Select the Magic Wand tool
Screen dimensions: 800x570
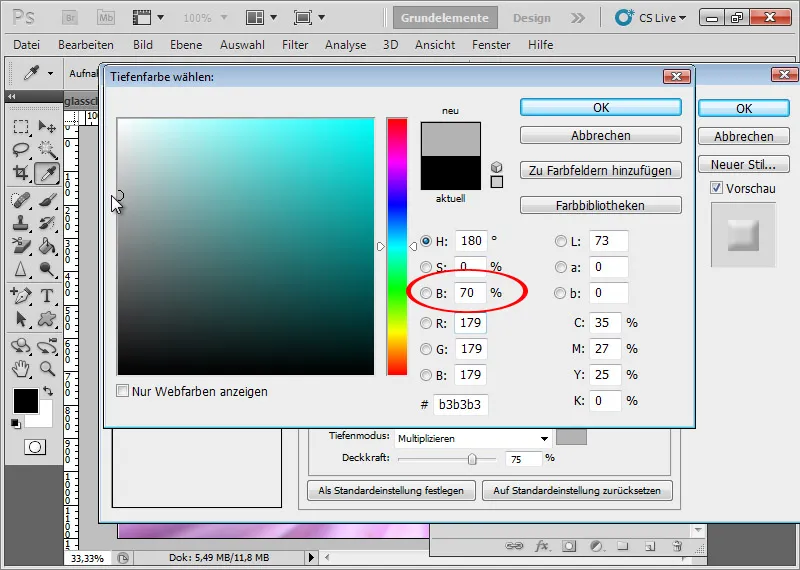(x=47, y=150)
